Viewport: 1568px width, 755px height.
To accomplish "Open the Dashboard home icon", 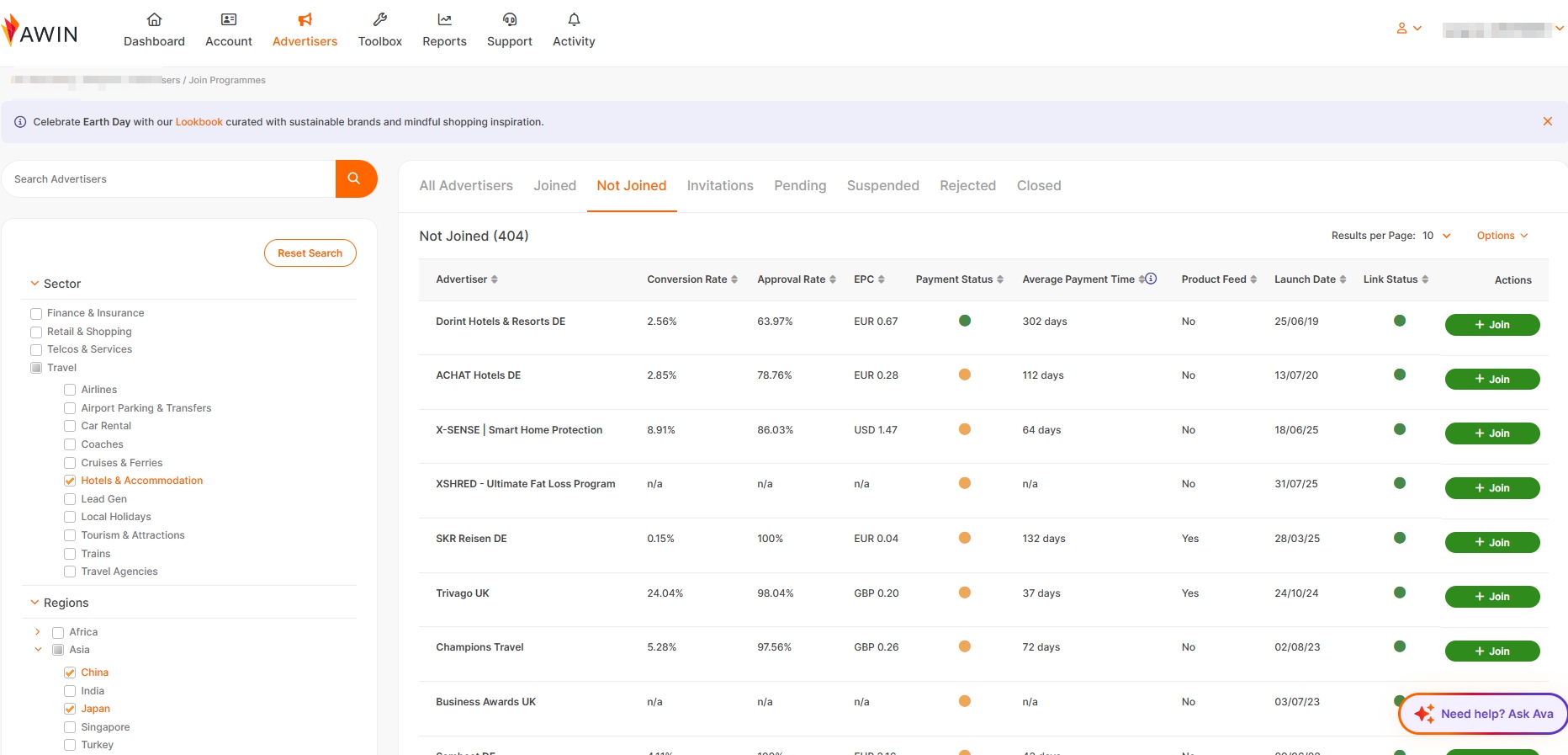I will point(154,19).
